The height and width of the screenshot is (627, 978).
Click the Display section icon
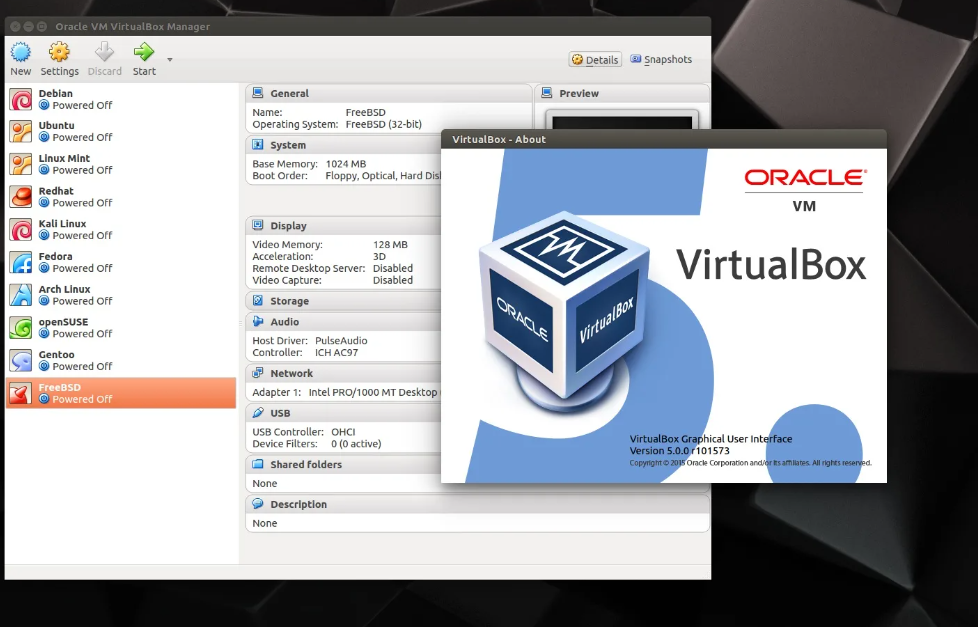click(258, 225)
